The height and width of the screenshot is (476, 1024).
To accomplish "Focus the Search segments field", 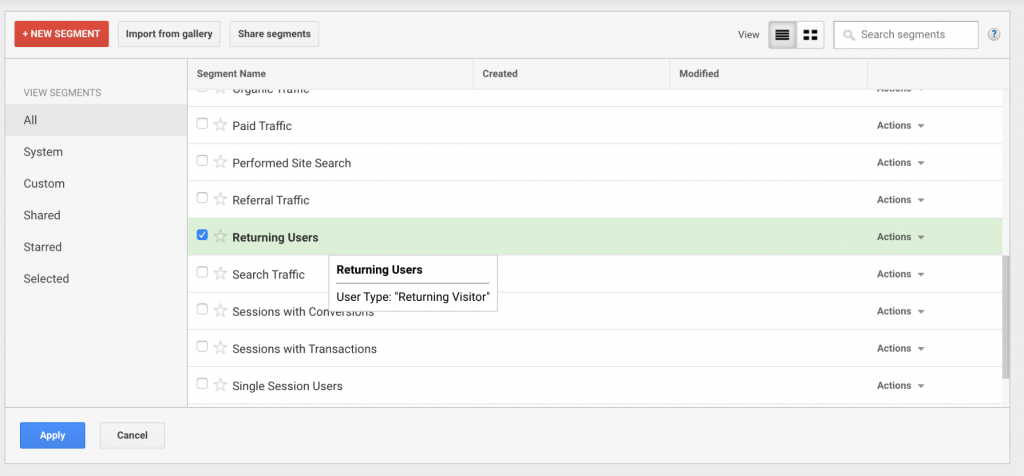I will coord(906,35).
